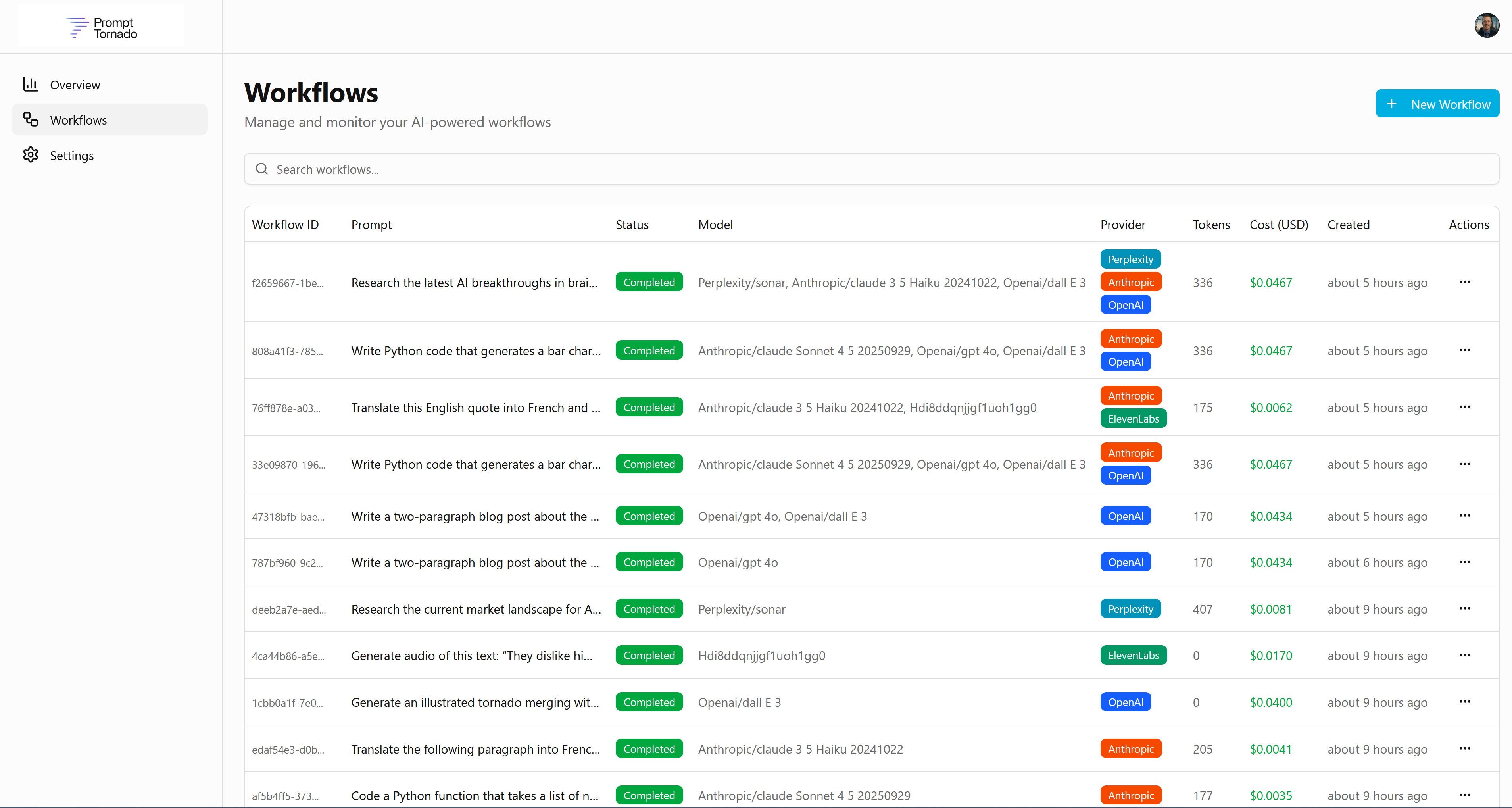Select the Overview chart icon in sidebar
This screenshot has width=1512, height=808.
pos(31,85)
